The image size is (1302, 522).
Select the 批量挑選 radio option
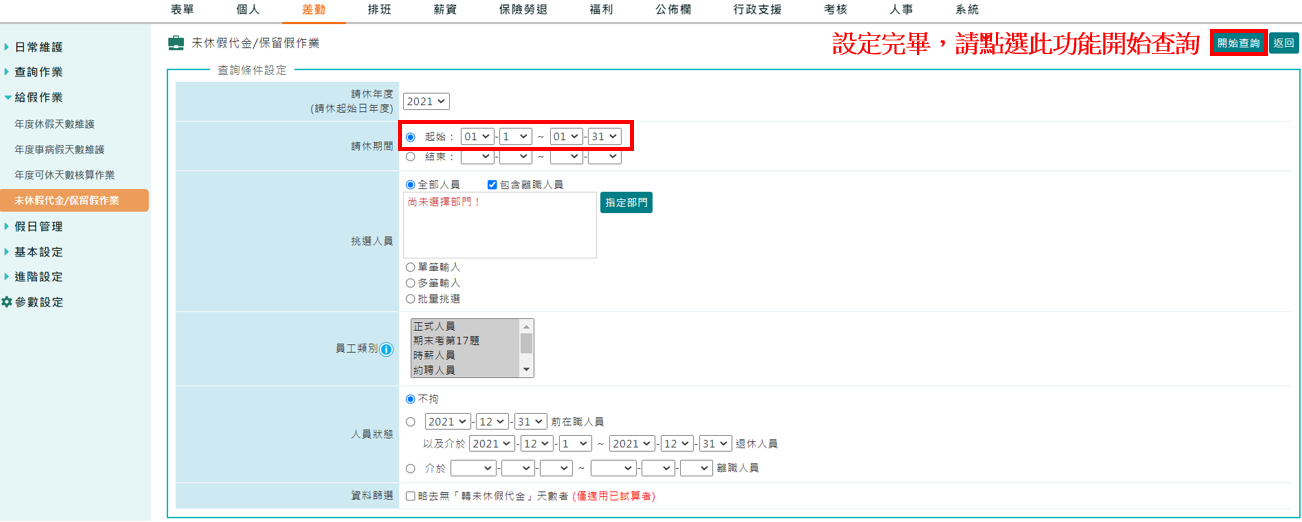(411, 299)
